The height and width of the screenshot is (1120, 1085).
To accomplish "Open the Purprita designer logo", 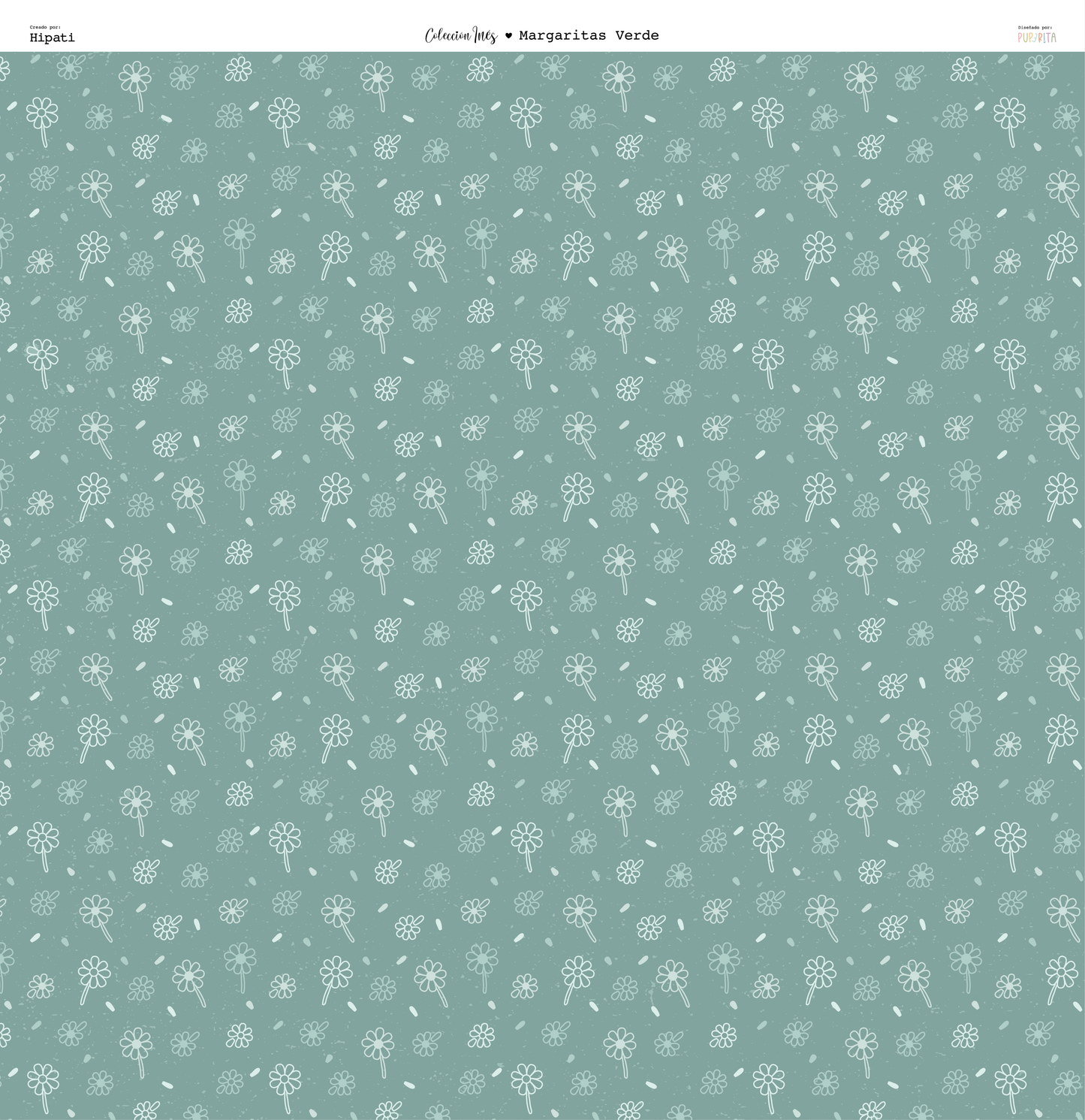I will (x=1037, y=37).
